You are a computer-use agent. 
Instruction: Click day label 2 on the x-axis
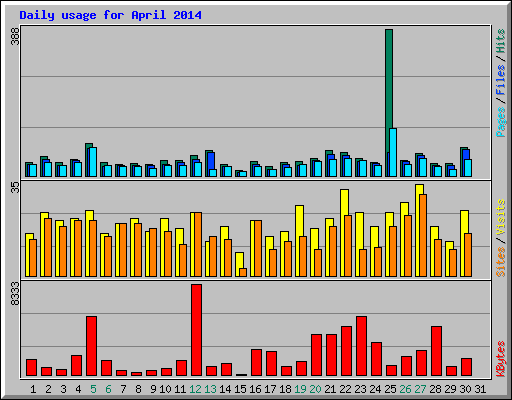[48, 389]
